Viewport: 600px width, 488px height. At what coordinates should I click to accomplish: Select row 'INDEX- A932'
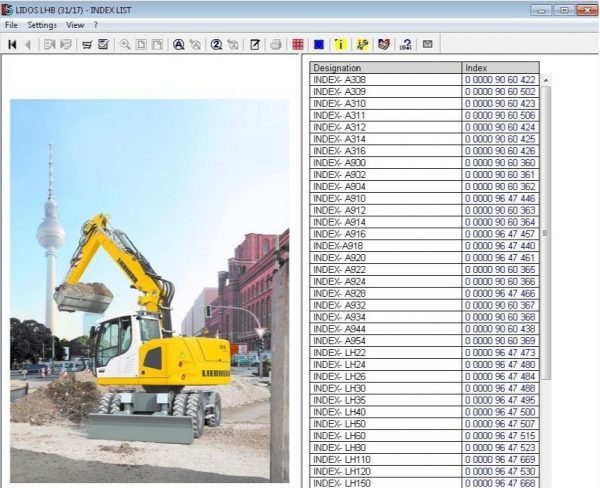coord(424,305)
